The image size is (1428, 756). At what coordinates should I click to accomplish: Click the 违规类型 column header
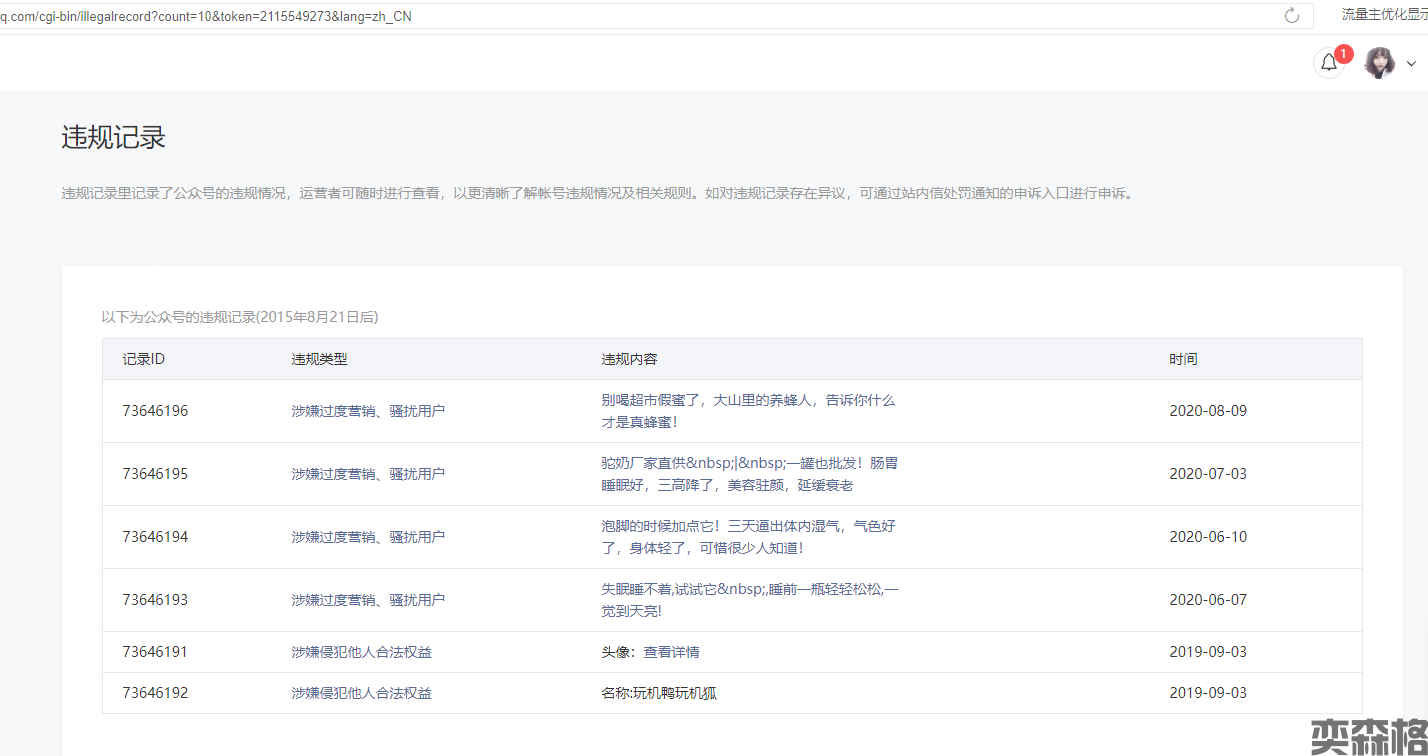tap(319, 359)
